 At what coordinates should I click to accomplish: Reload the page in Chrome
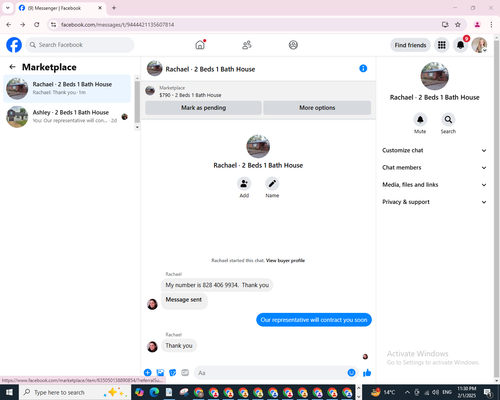point(37,24)
